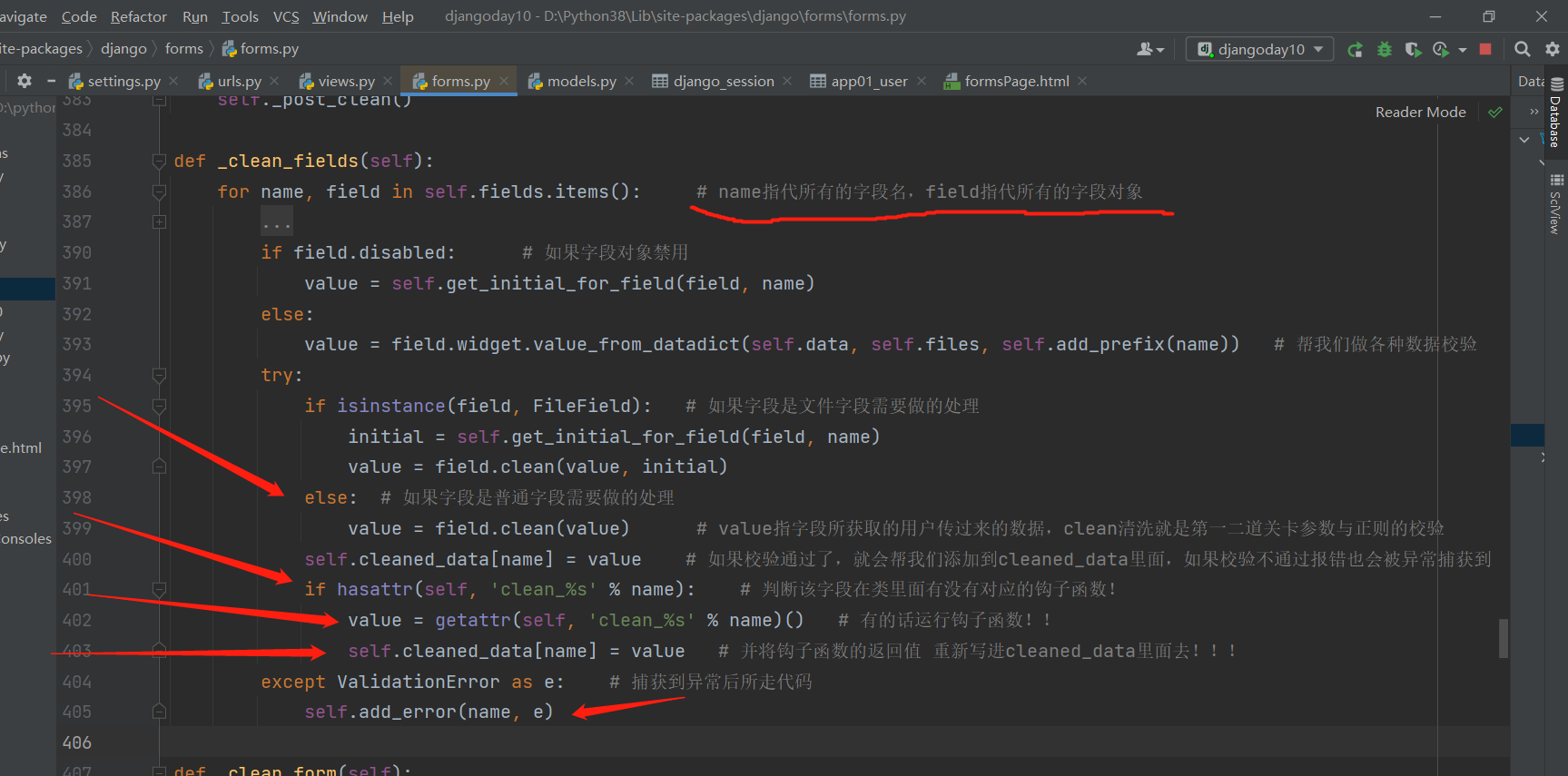Open the djangoday10 run configuration dropdown
1568x776 pixels.
tap(1259, 49)
